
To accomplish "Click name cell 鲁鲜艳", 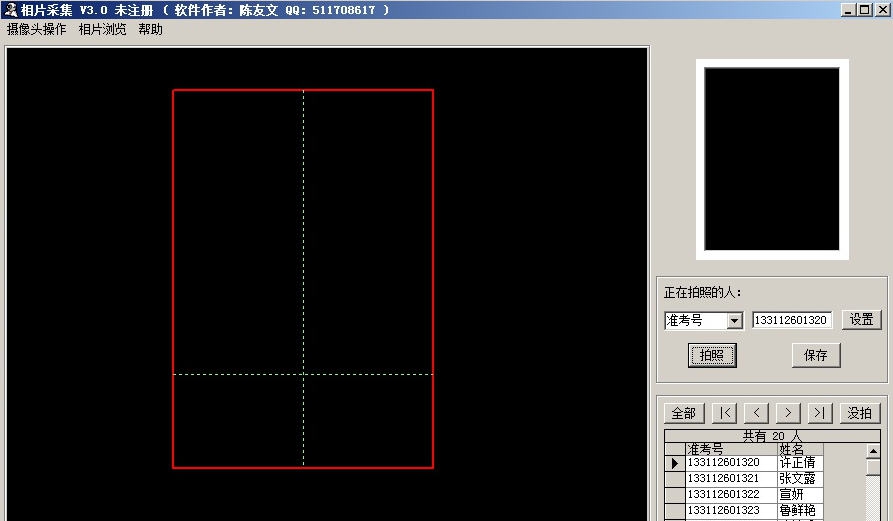I will 800,510.
